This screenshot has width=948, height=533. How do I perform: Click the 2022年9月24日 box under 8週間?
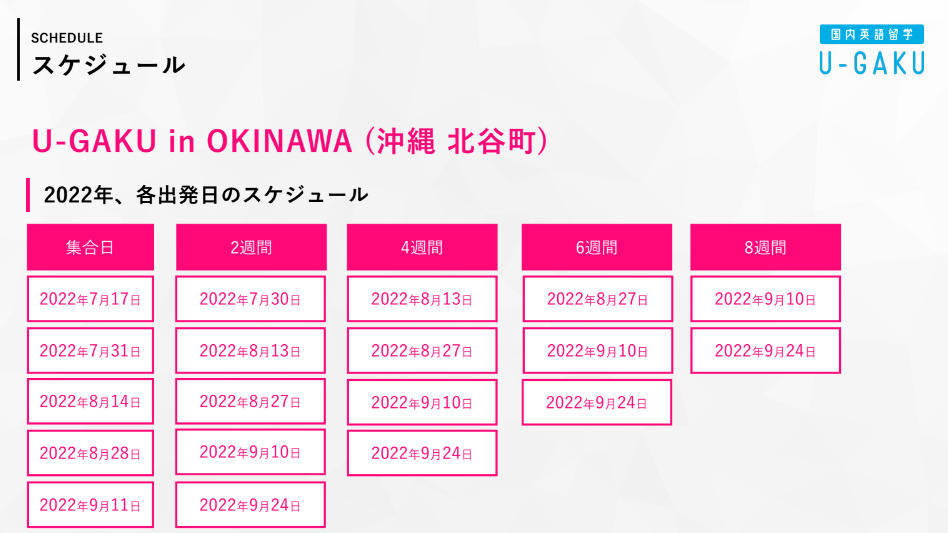click(x=765, y=350)
